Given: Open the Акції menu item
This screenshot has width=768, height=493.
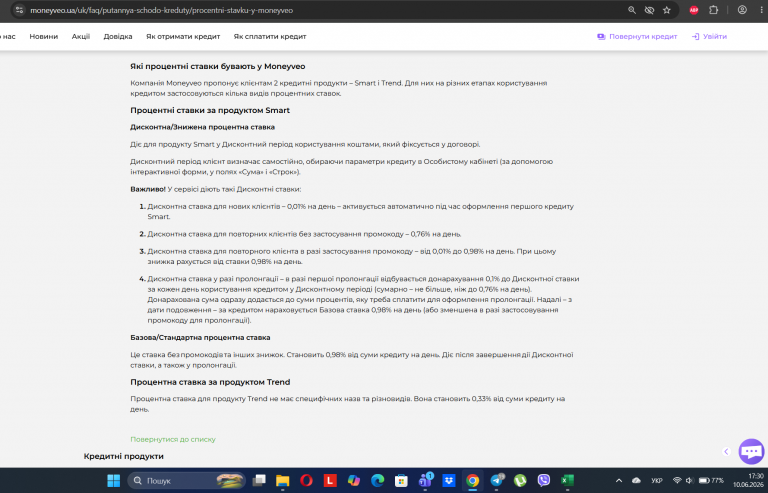Looking at the screenshot, I should 81,36.
